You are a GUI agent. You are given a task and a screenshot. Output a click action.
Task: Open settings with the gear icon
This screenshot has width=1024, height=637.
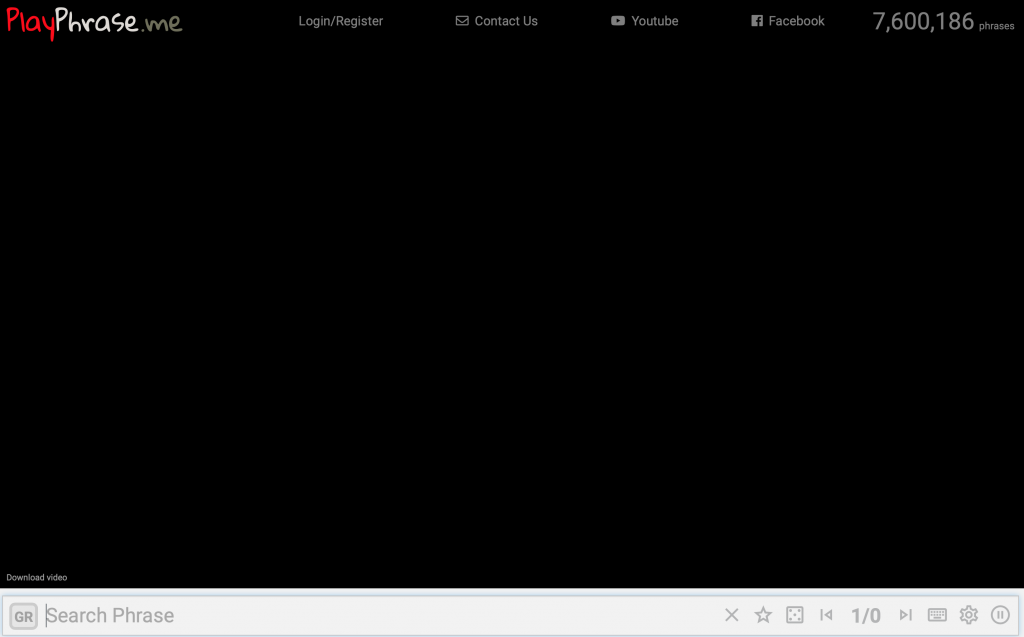click(969, 615)
